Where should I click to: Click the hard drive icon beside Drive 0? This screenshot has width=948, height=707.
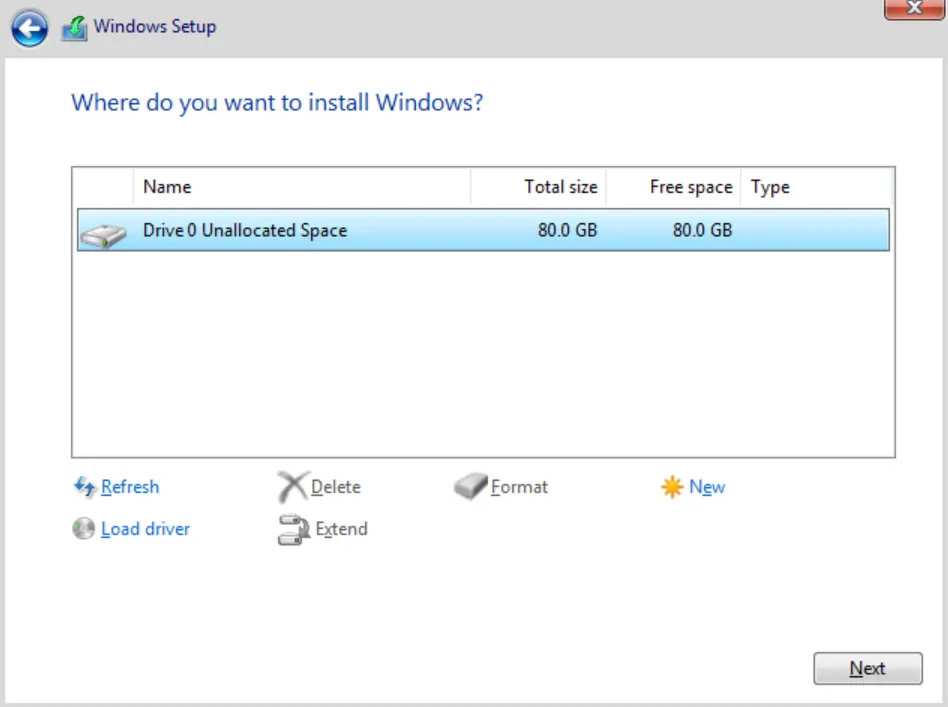[x=102, y=230]
